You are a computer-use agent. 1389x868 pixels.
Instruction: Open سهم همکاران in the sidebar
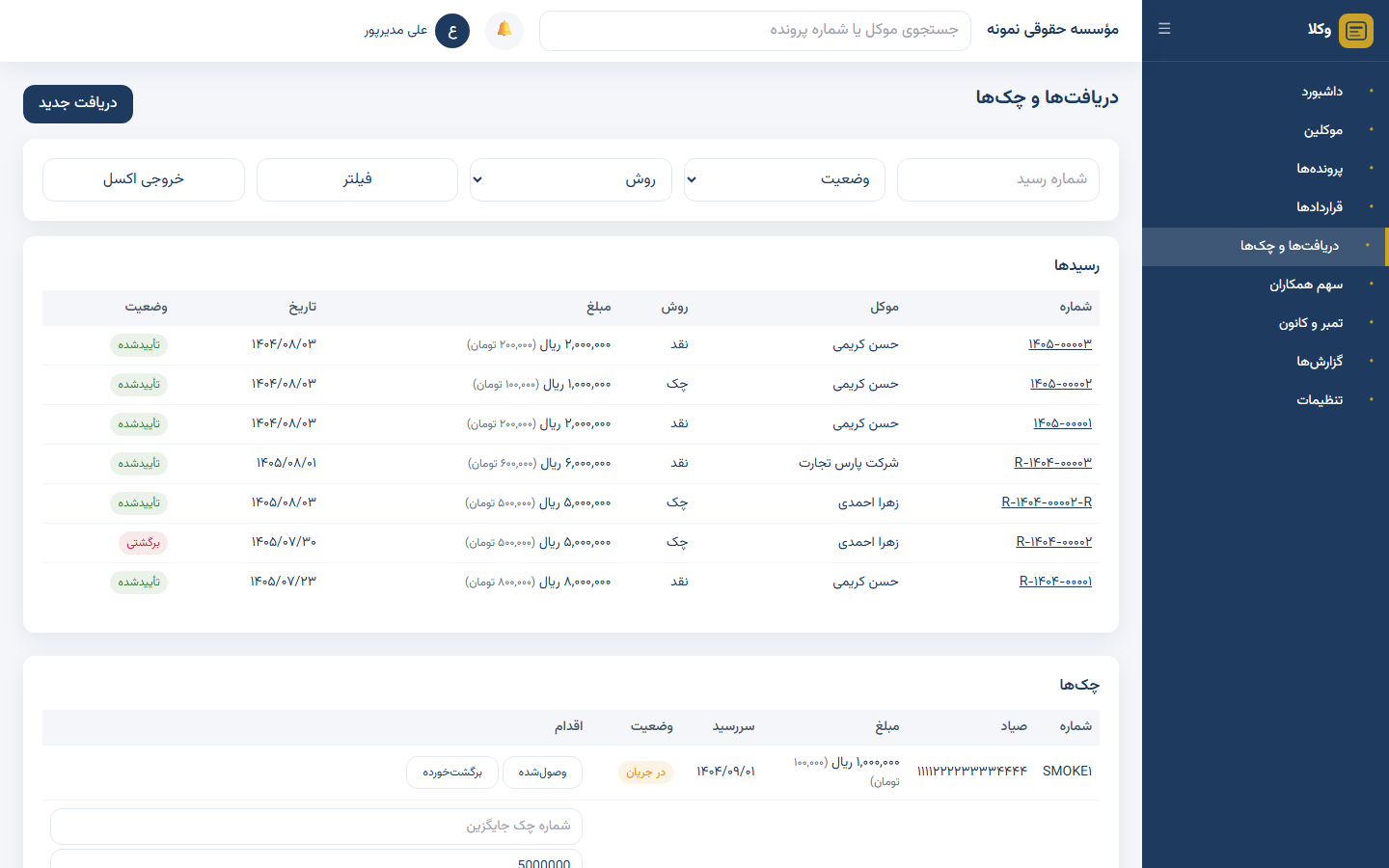1266,285
